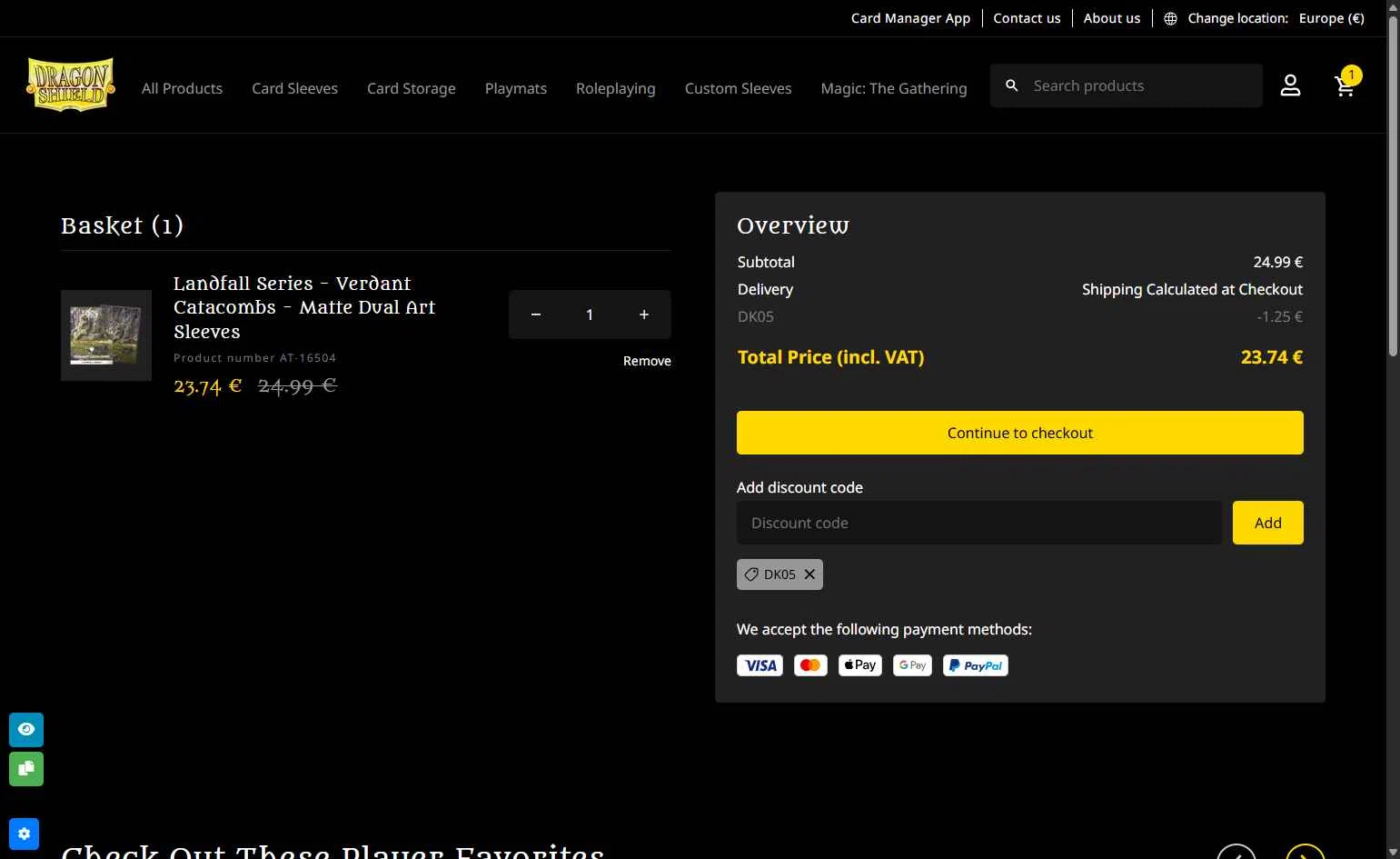
Task: Click the Google Pay icon
Action: pos(912,665)
